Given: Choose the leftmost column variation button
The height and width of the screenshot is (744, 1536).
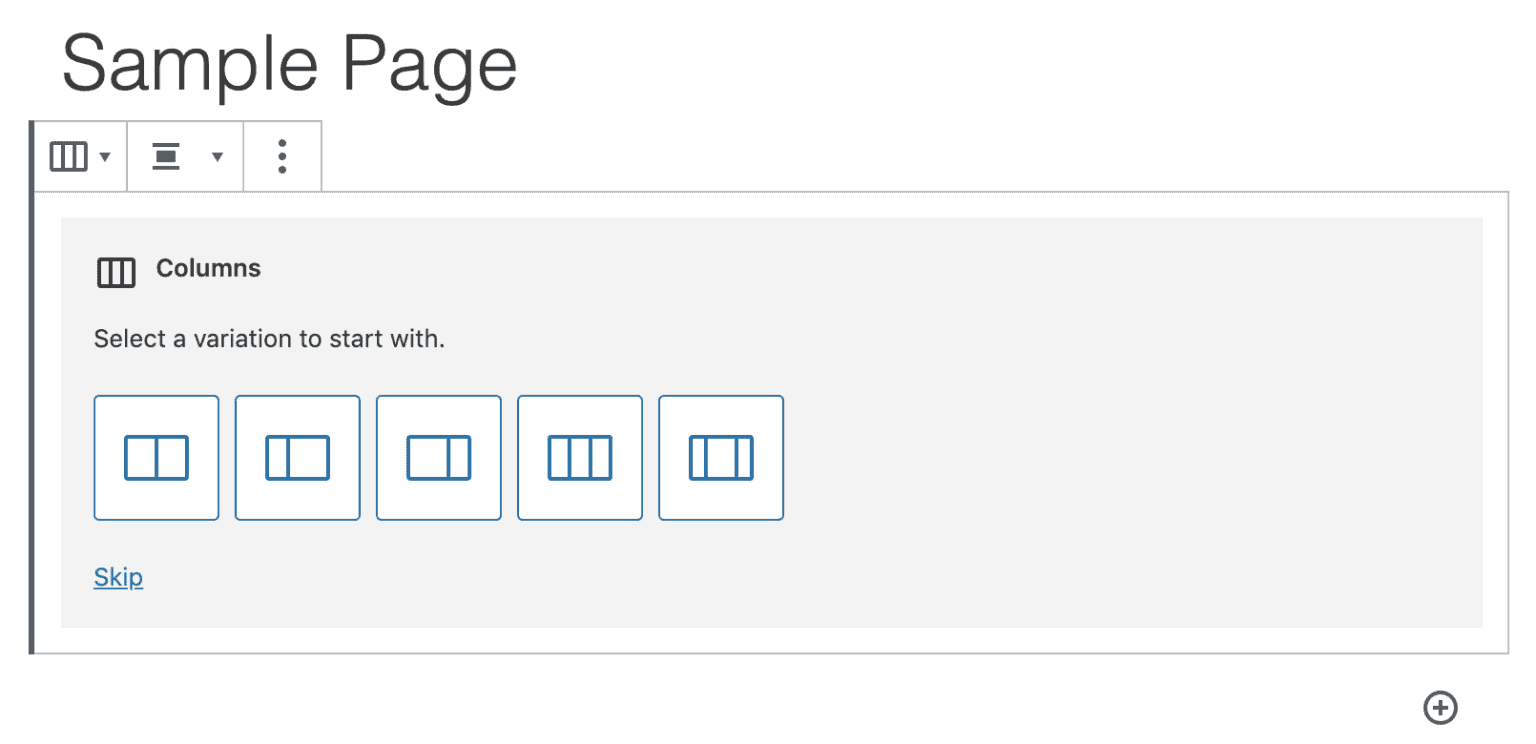Looking at the screenshot, I should [x=155, y=457].
